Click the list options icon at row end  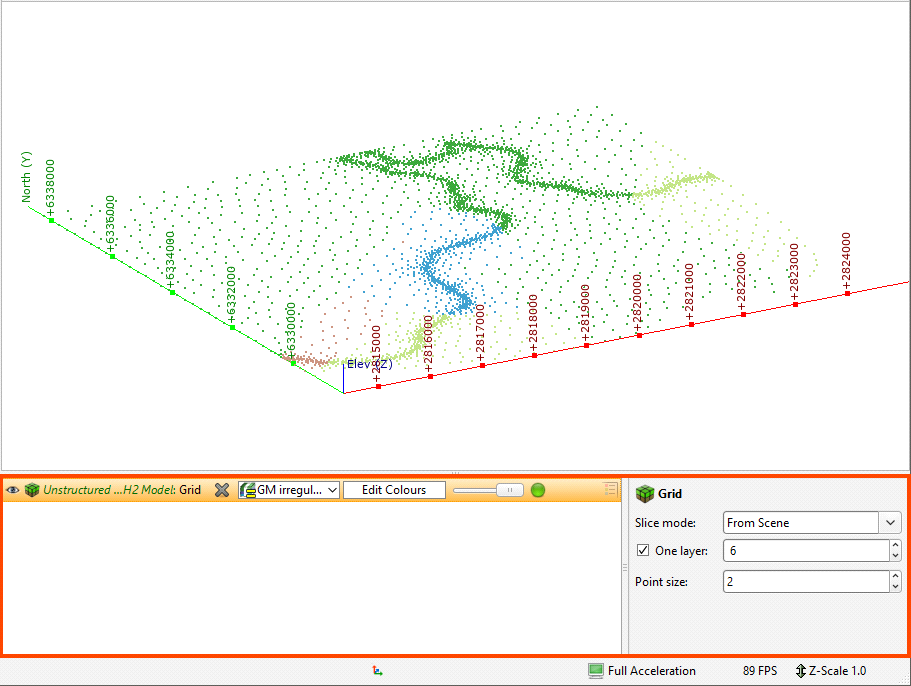(609, 489)
